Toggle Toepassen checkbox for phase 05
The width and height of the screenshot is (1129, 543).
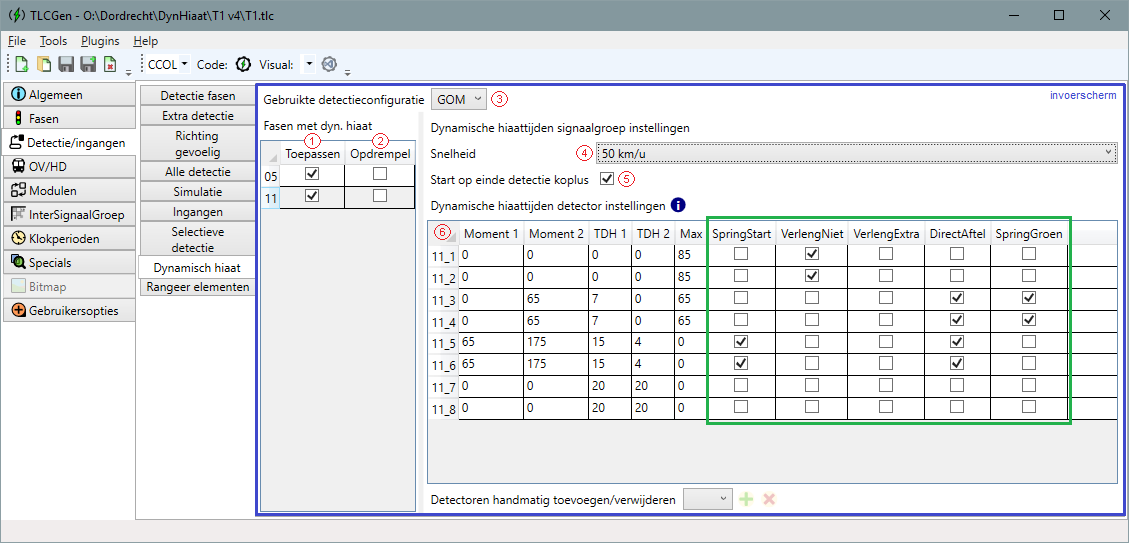(312, 174)
